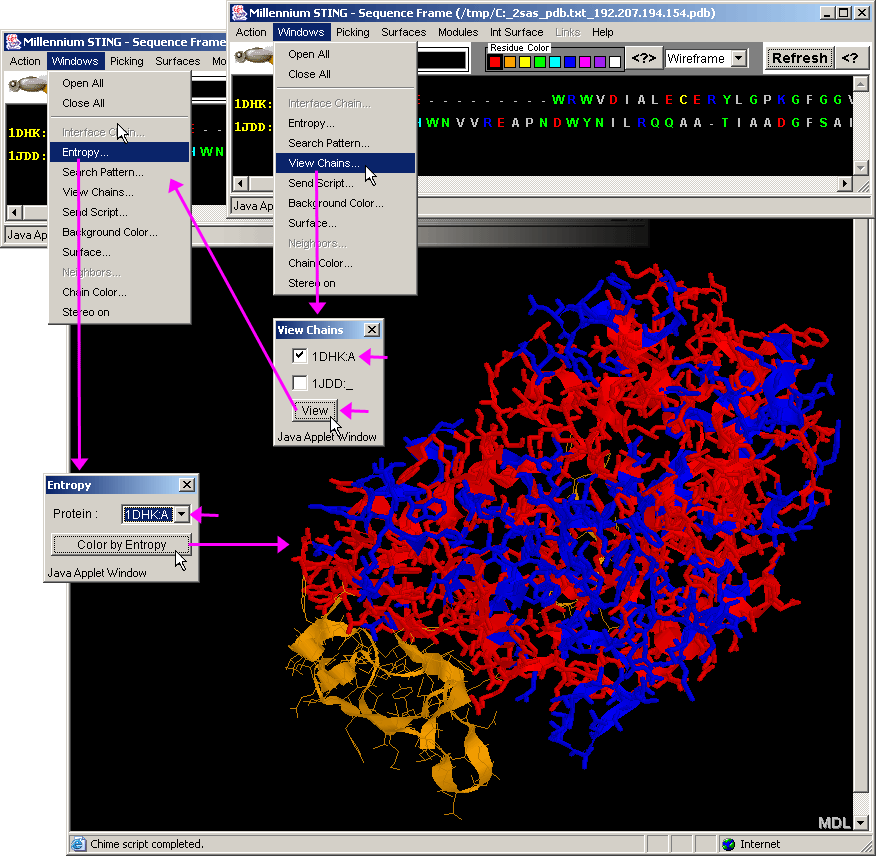
Task: Open the Modules menu
Action: 458,32
